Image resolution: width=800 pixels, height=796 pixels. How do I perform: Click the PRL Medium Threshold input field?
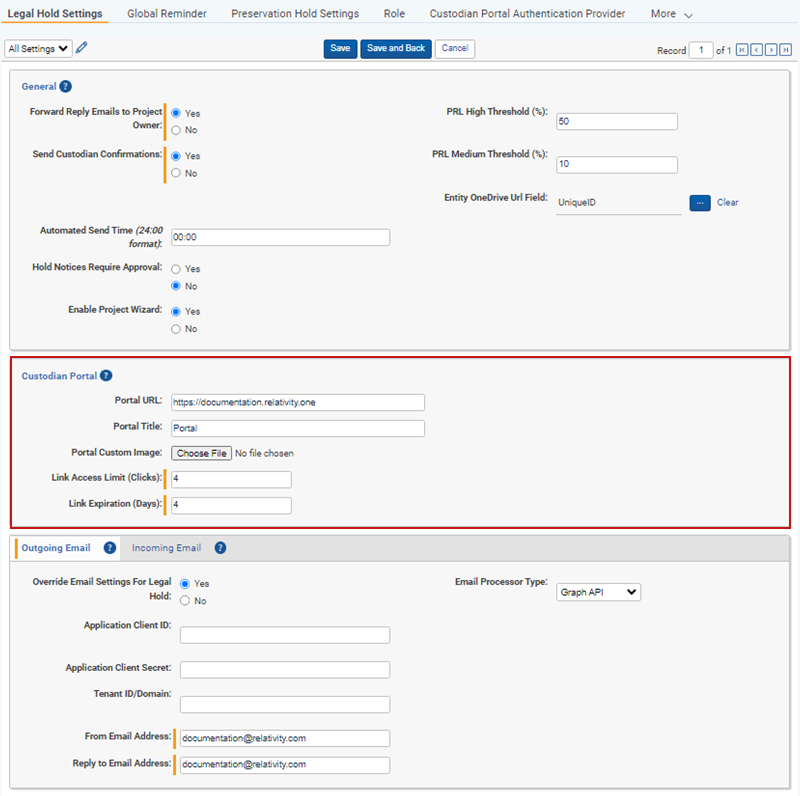coord(617,164)
